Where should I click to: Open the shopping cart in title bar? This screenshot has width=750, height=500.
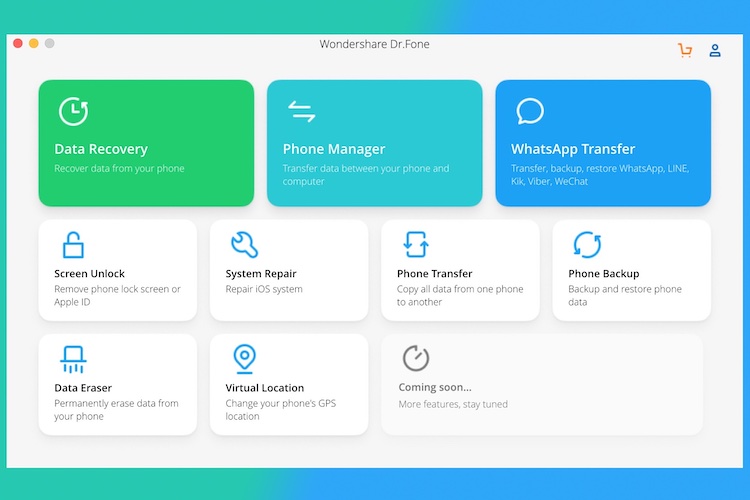pyautogui.click(x=685, y=50)
